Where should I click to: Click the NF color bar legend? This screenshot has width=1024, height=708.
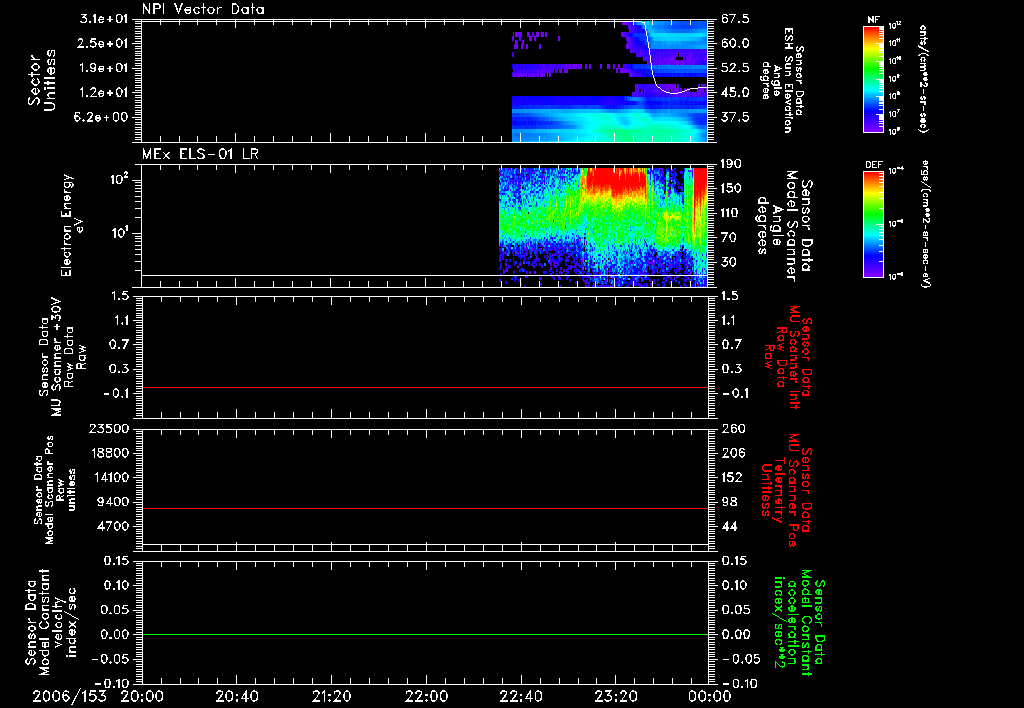(x=873, y=79)
